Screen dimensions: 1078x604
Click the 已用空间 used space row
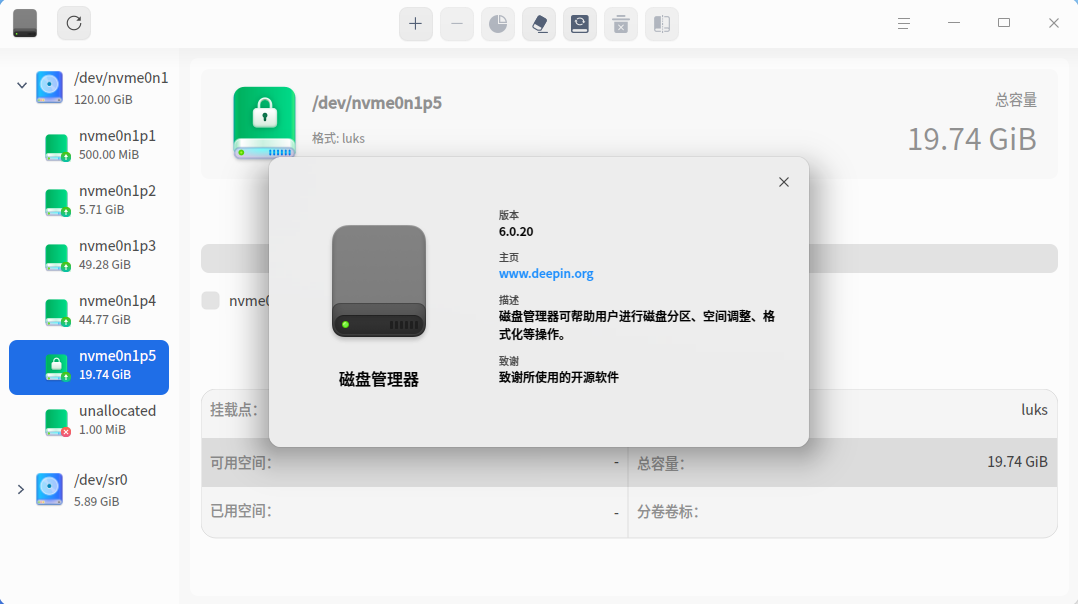point(415,512)
